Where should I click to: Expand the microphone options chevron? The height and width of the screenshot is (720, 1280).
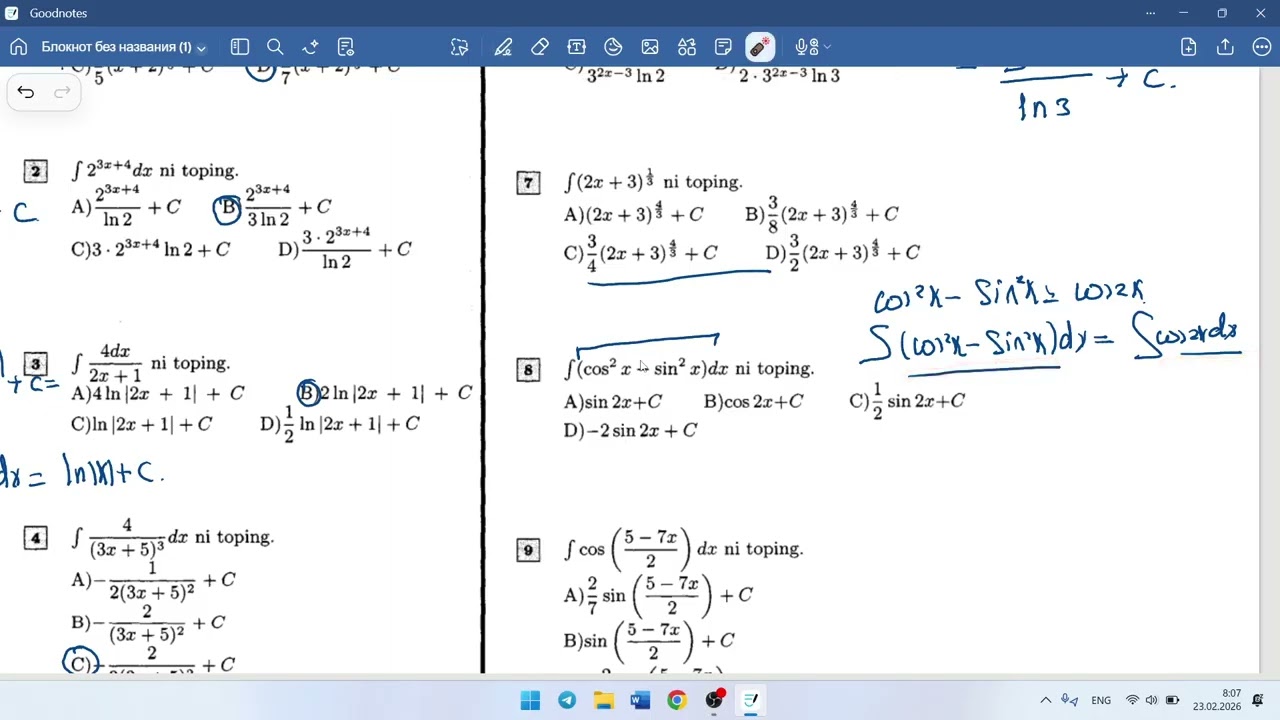tap(827, 47)
